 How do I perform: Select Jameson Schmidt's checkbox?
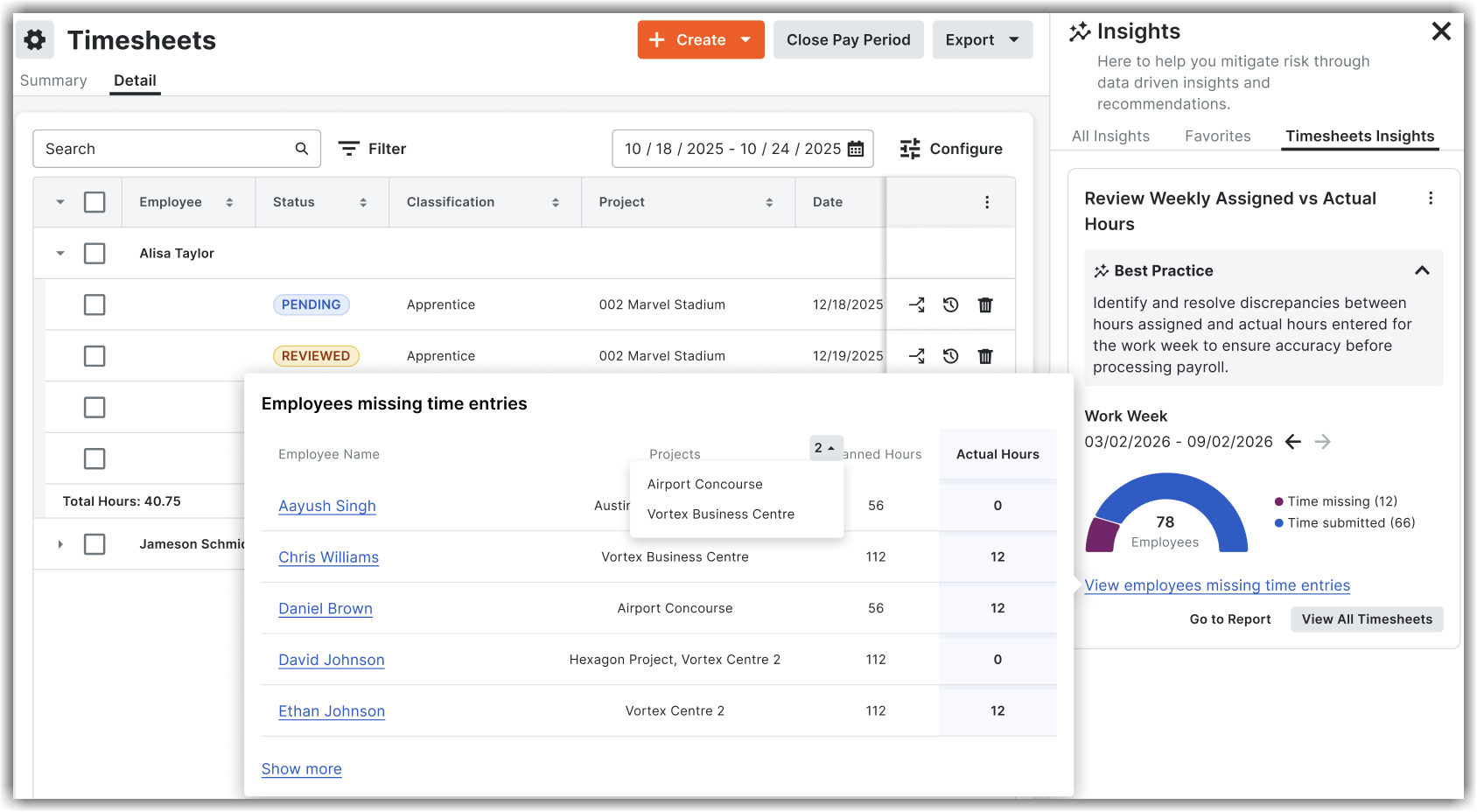[94, 543]
